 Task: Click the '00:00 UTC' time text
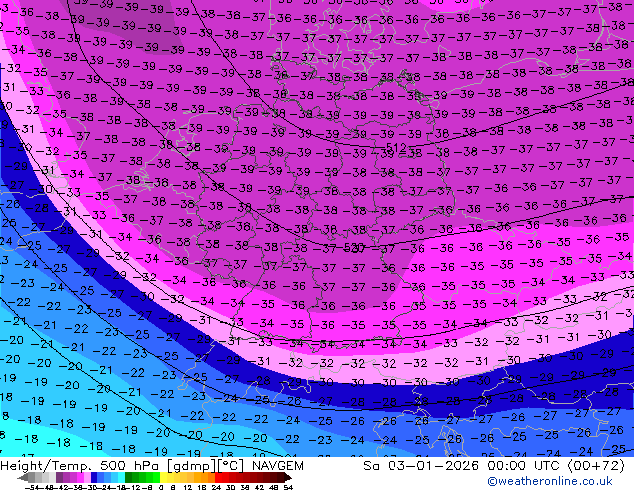click(x=525, y=466)
